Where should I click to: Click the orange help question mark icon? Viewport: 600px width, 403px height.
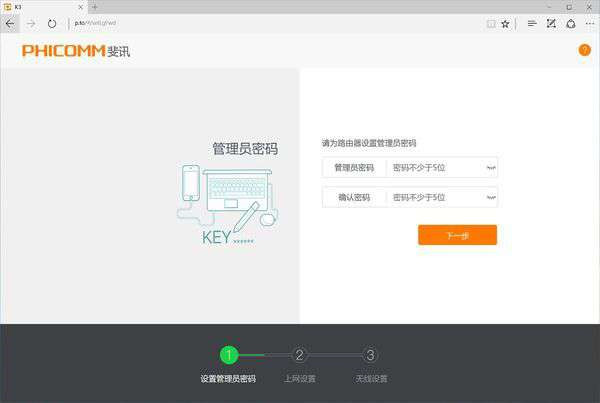tap(584, 50)
